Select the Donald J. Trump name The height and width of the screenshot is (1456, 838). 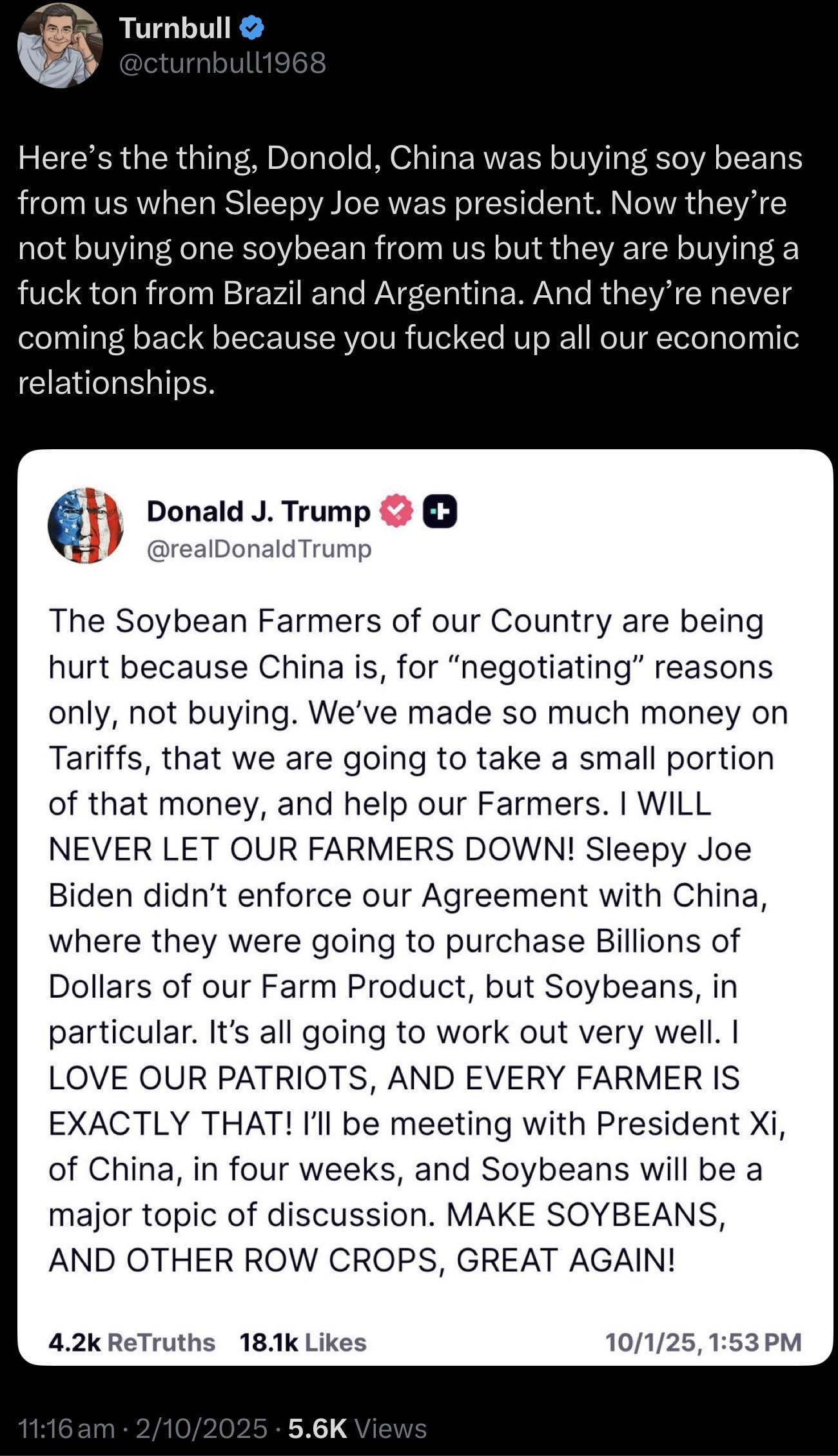(x=258, y=511)
